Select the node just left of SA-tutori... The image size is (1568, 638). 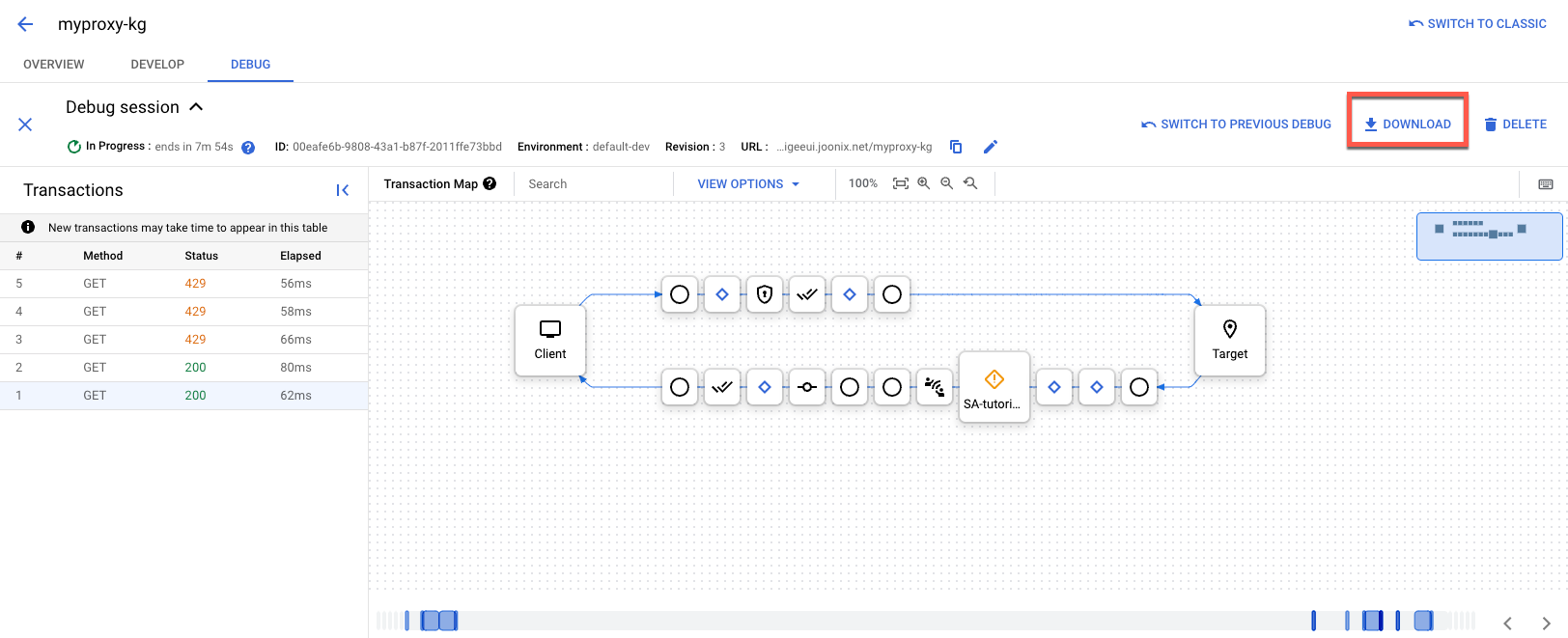pos(935,387)
